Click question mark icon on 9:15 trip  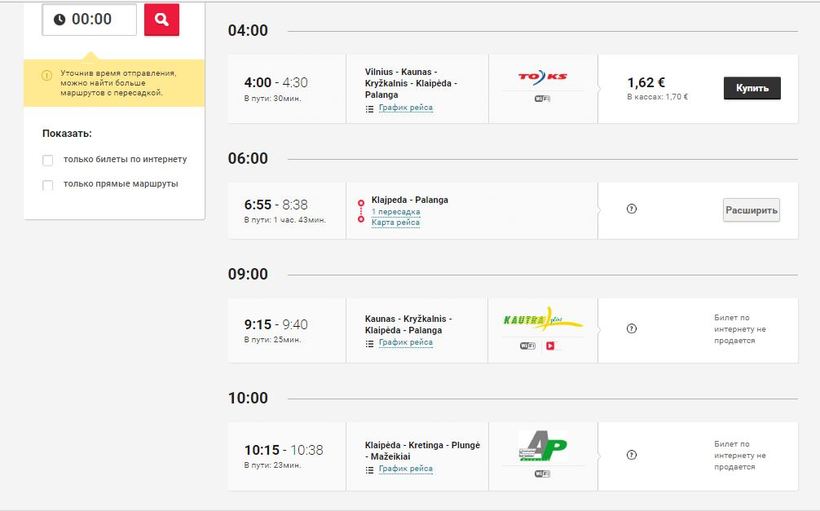(631, 329)
